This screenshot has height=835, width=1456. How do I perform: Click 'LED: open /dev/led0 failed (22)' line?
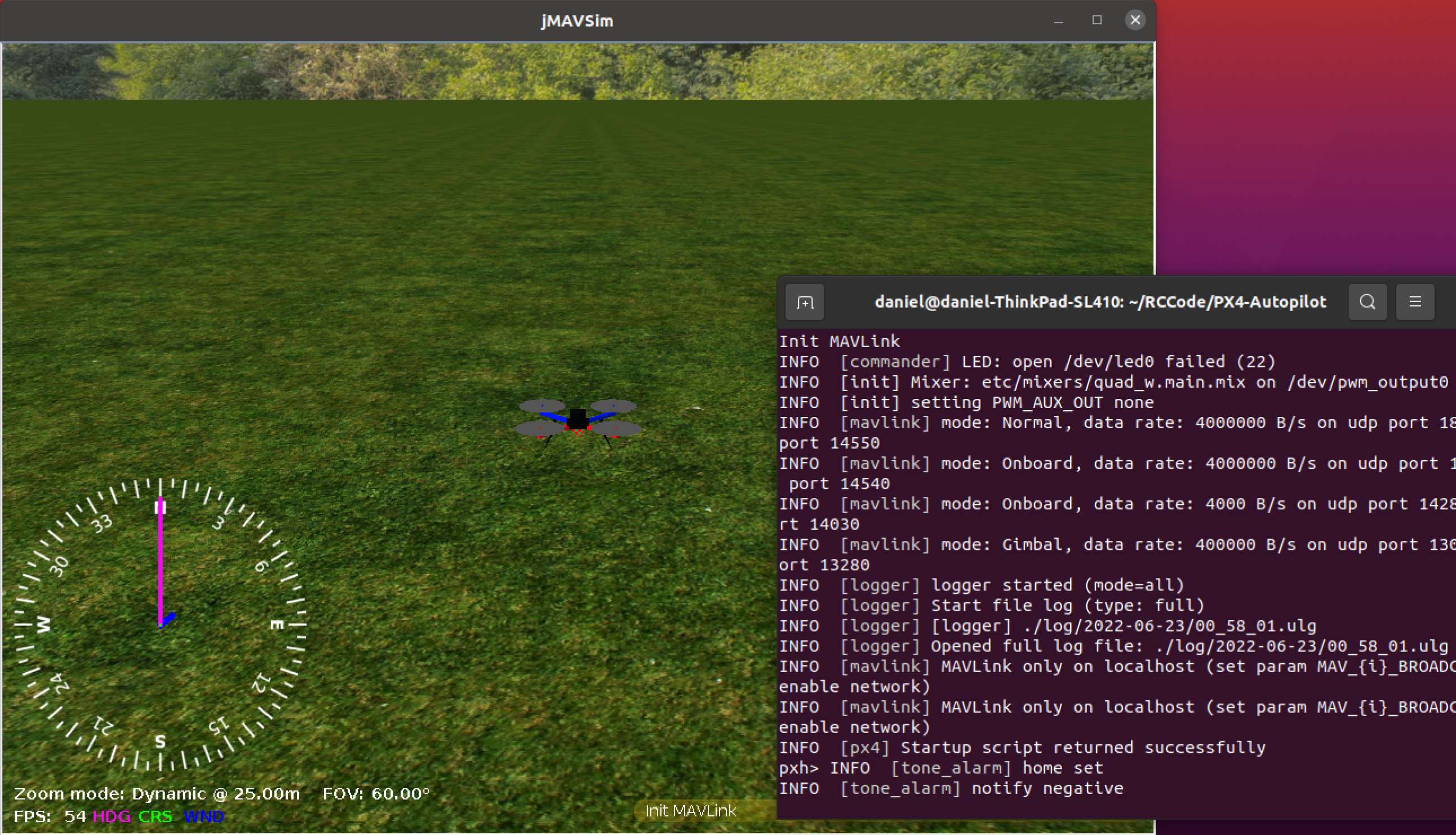pos(1027,362)
